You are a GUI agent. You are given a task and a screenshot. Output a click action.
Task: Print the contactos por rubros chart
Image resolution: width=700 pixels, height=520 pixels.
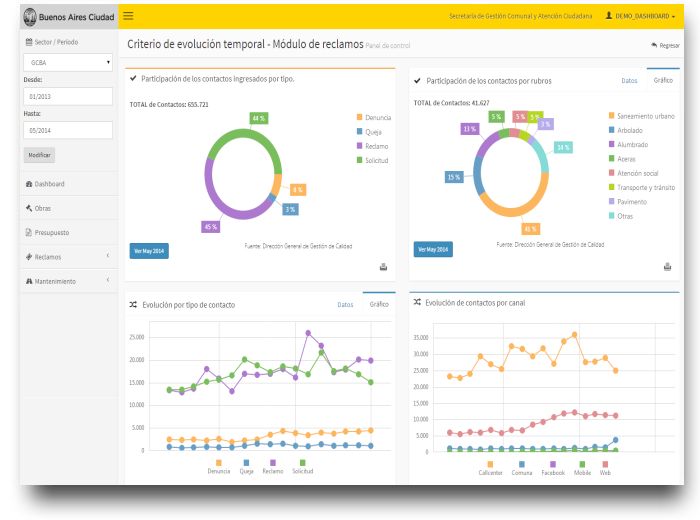click(667, 266)
